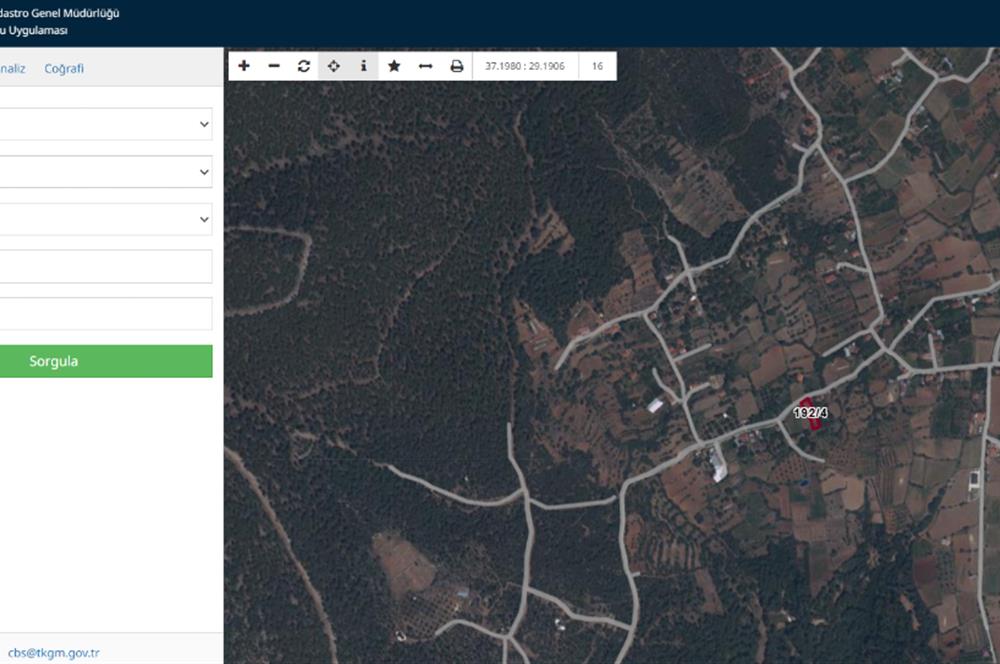The width and height of the screenshot is (1000, 664).
Task: Click the zoom level indicator 16
Action: click(x=598, y=66)
